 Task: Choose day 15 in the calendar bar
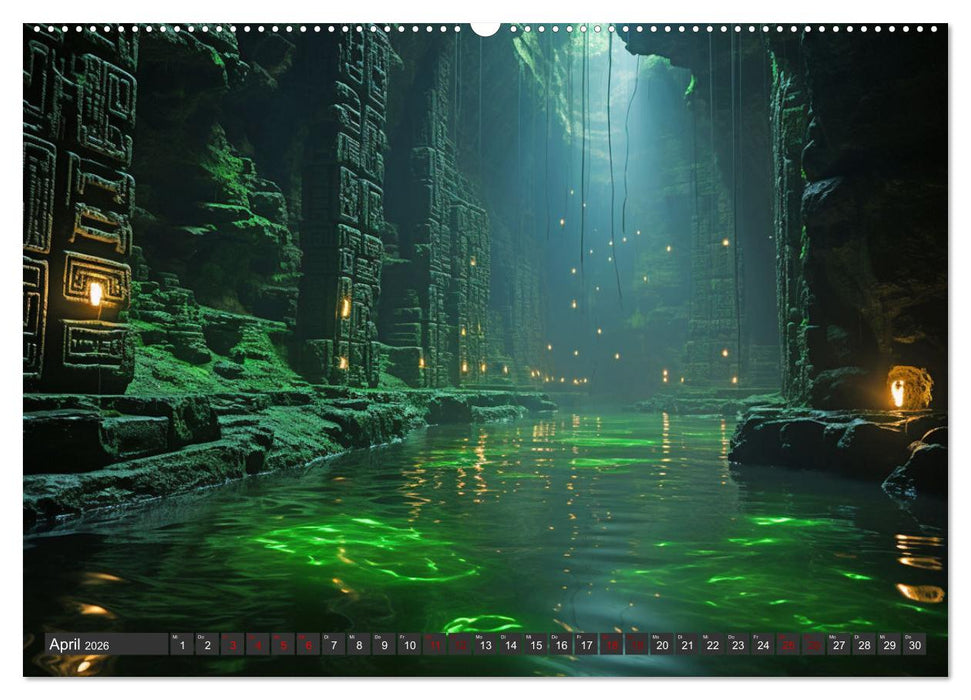(536, 645)
